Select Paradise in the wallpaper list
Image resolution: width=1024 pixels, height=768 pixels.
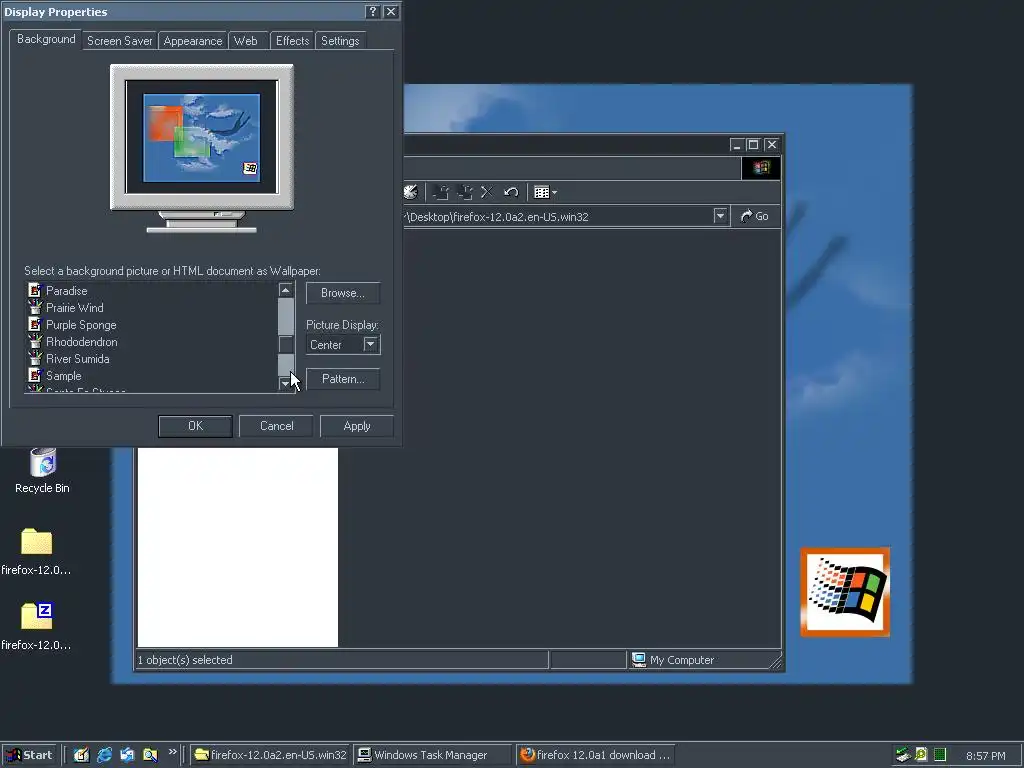pos(67,291)
